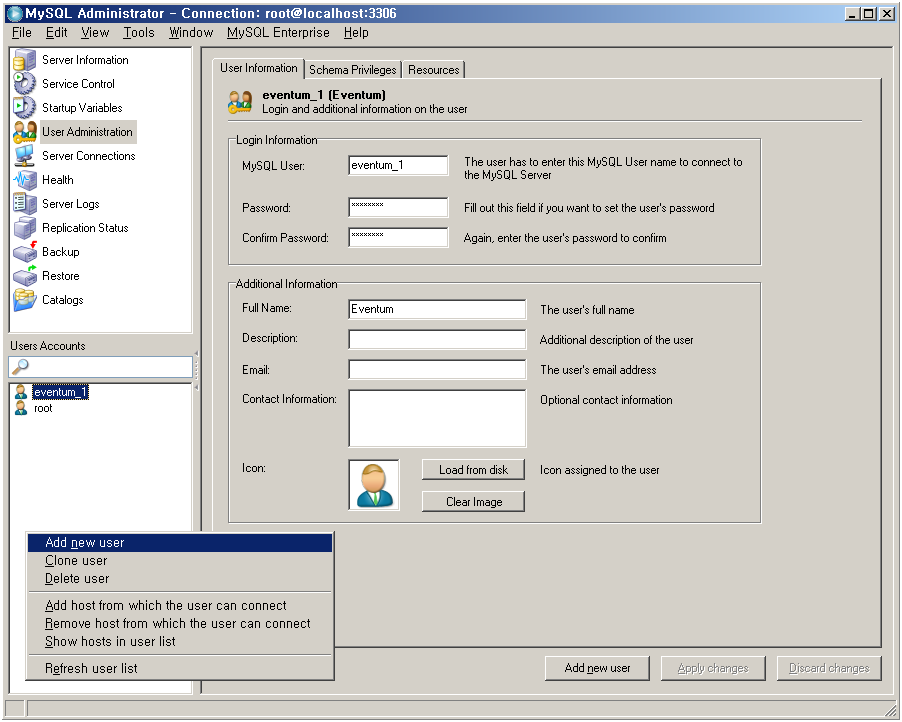Choose Delete user in context menu
Screen dimensions: 902x722
(180, 579)
